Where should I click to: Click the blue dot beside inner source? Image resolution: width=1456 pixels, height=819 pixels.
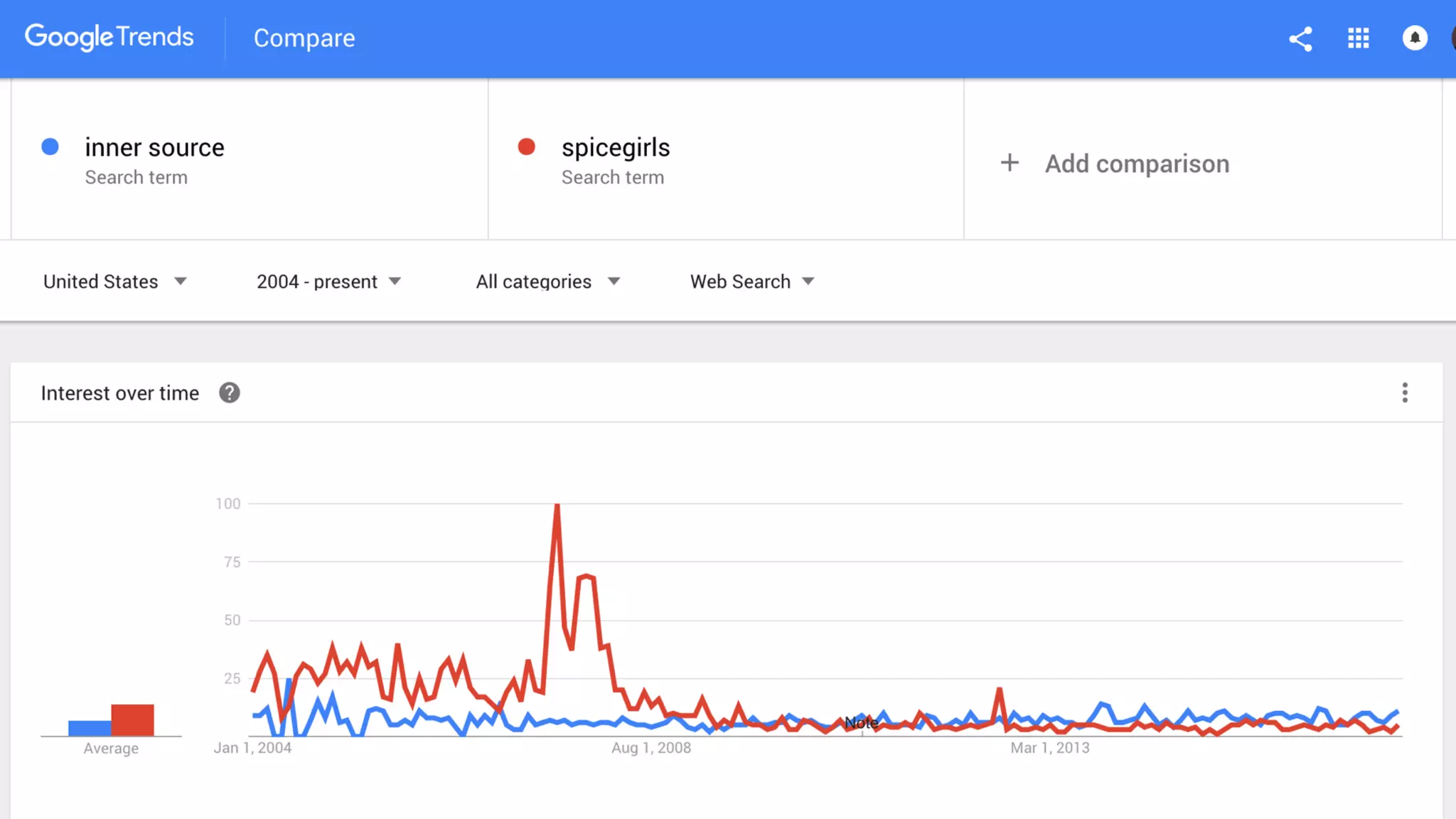pyautogui.click(x=50, y=147)
